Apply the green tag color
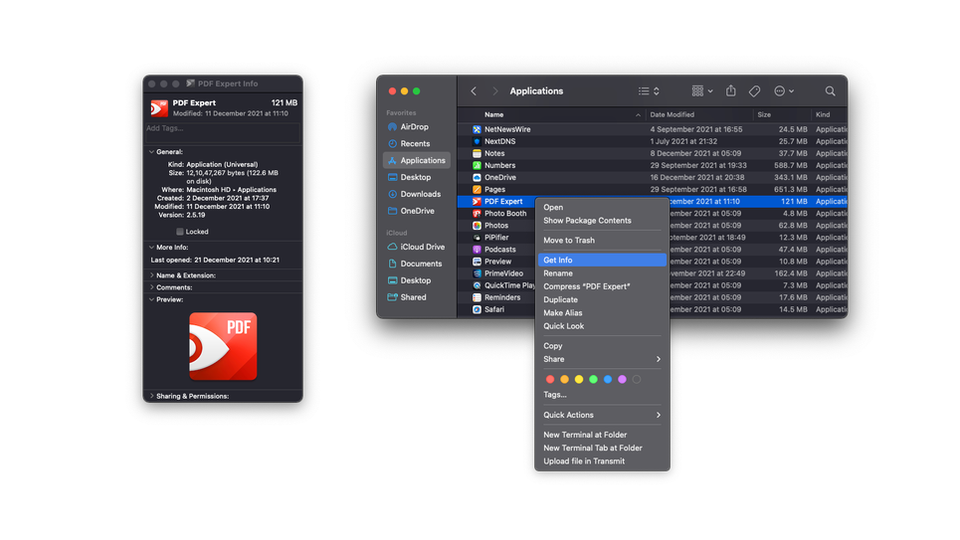The image size is (960, 540). pos(593,380)
